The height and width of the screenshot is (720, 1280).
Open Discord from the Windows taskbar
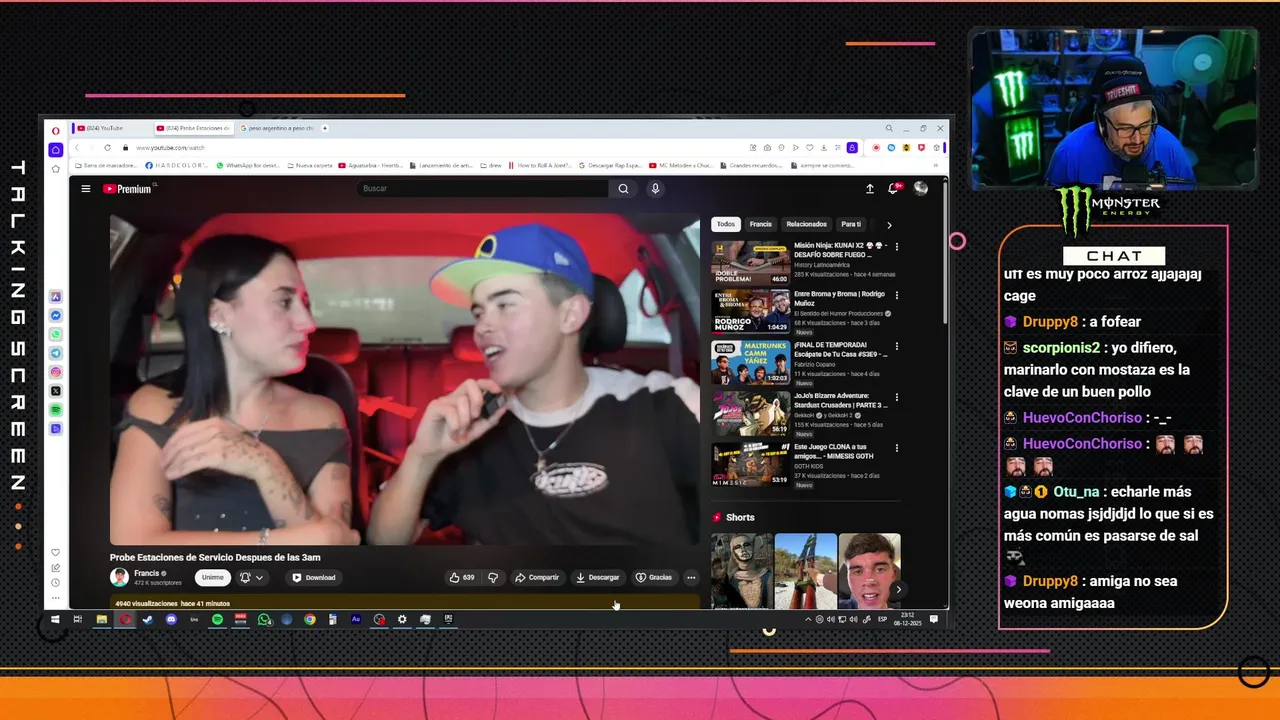point(171,619)
